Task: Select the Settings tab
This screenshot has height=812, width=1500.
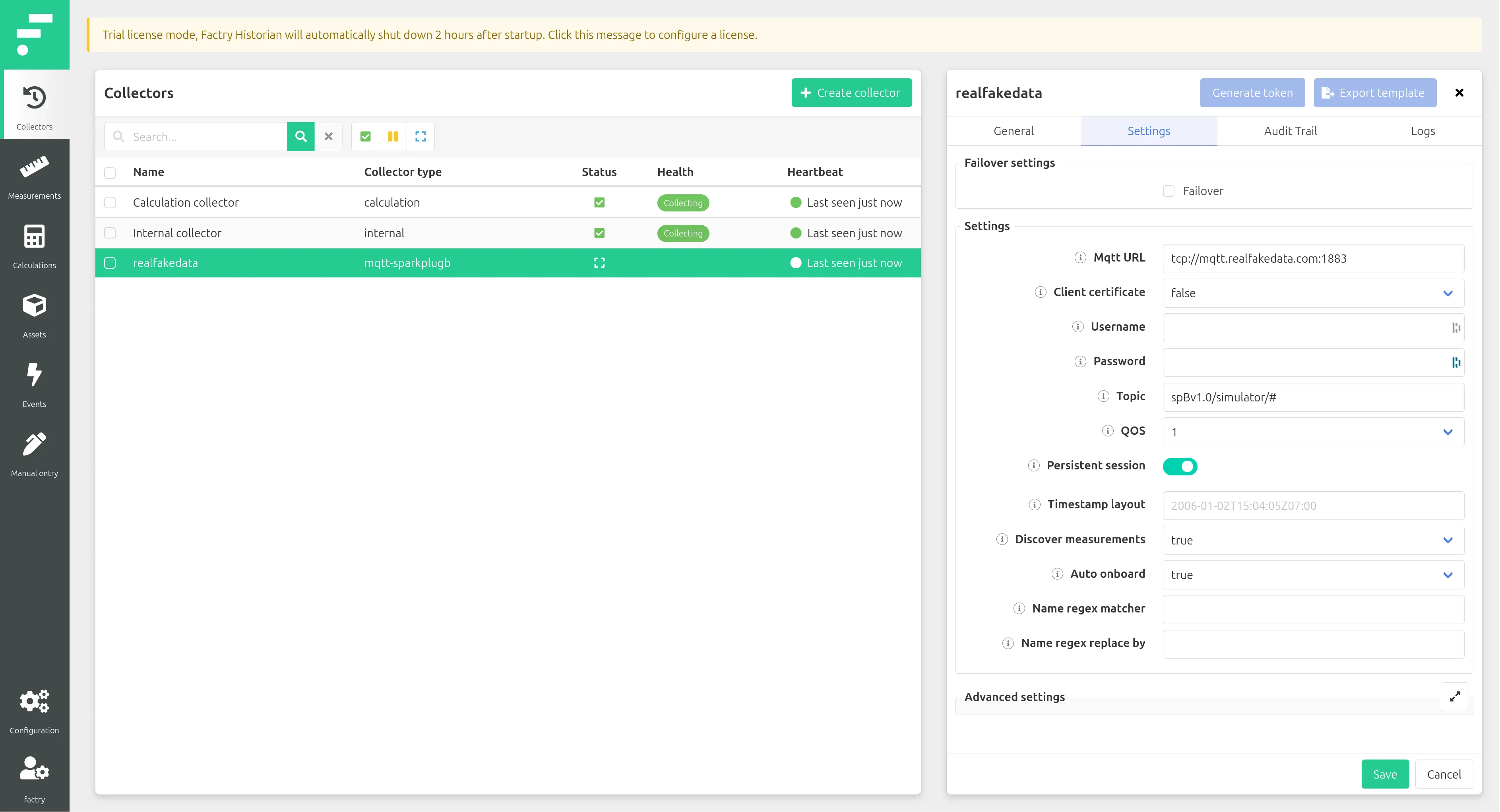Action: click(1148, 131)
